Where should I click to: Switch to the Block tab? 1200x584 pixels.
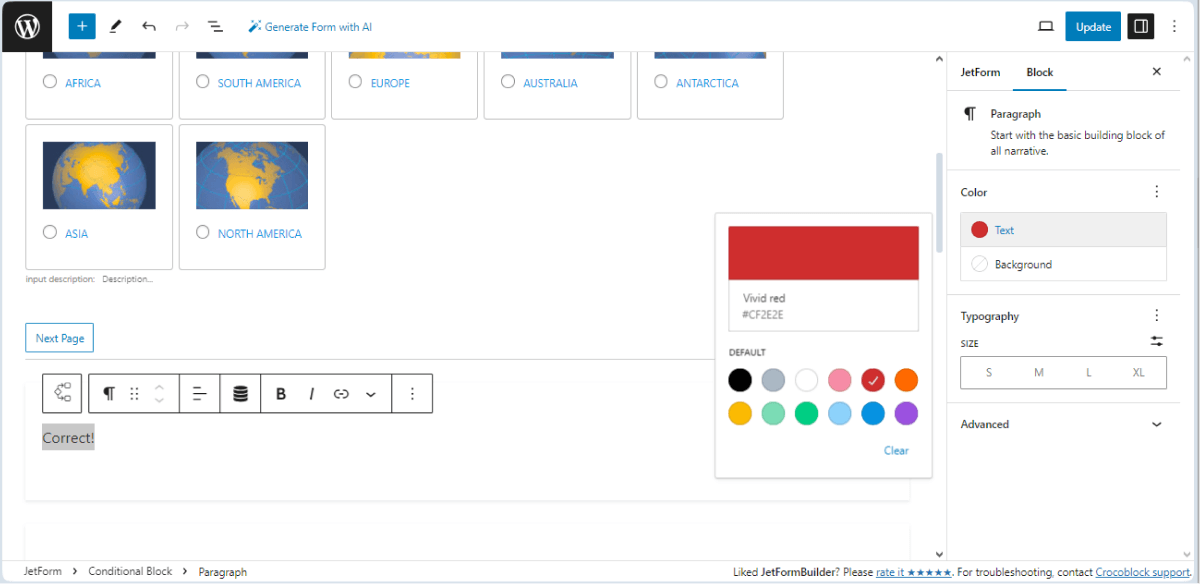point(1040,72)
